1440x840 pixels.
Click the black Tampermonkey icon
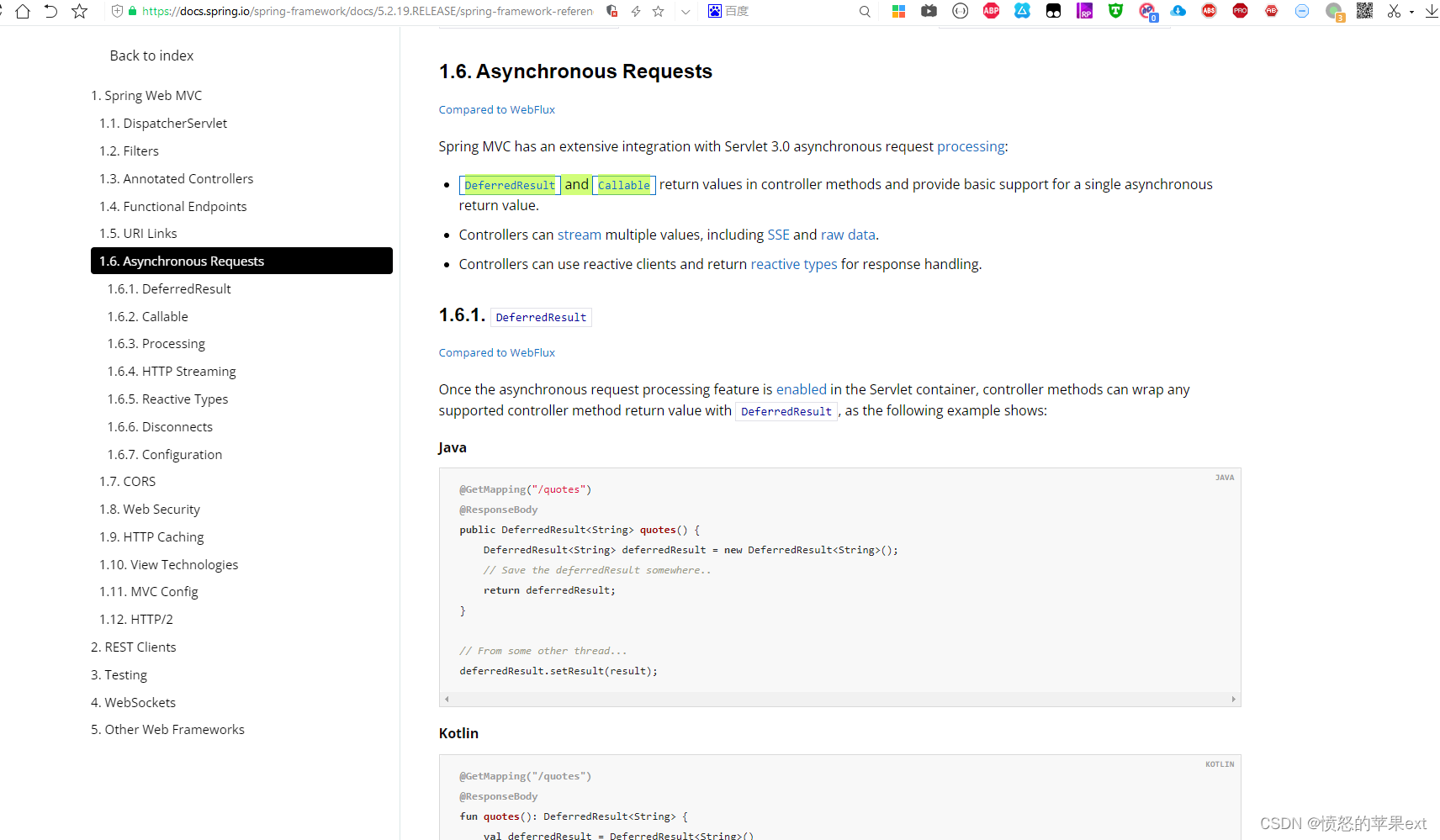click(1053, 11)
